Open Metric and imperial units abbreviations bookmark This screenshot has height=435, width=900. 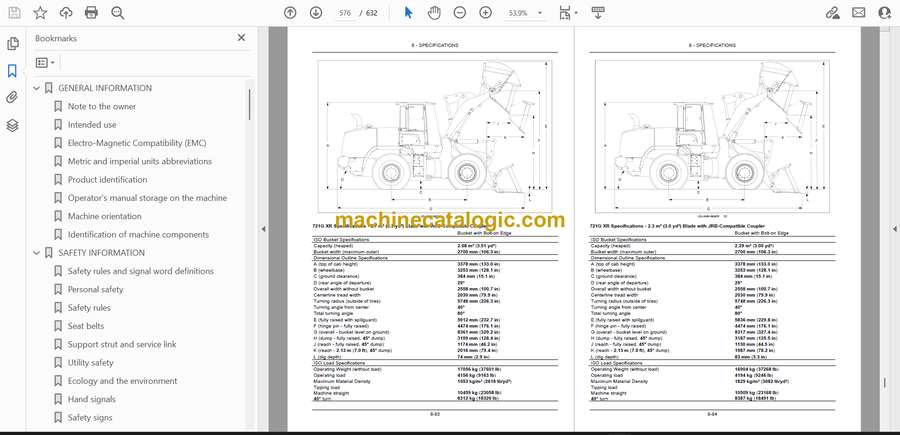[x=140, y=161]
